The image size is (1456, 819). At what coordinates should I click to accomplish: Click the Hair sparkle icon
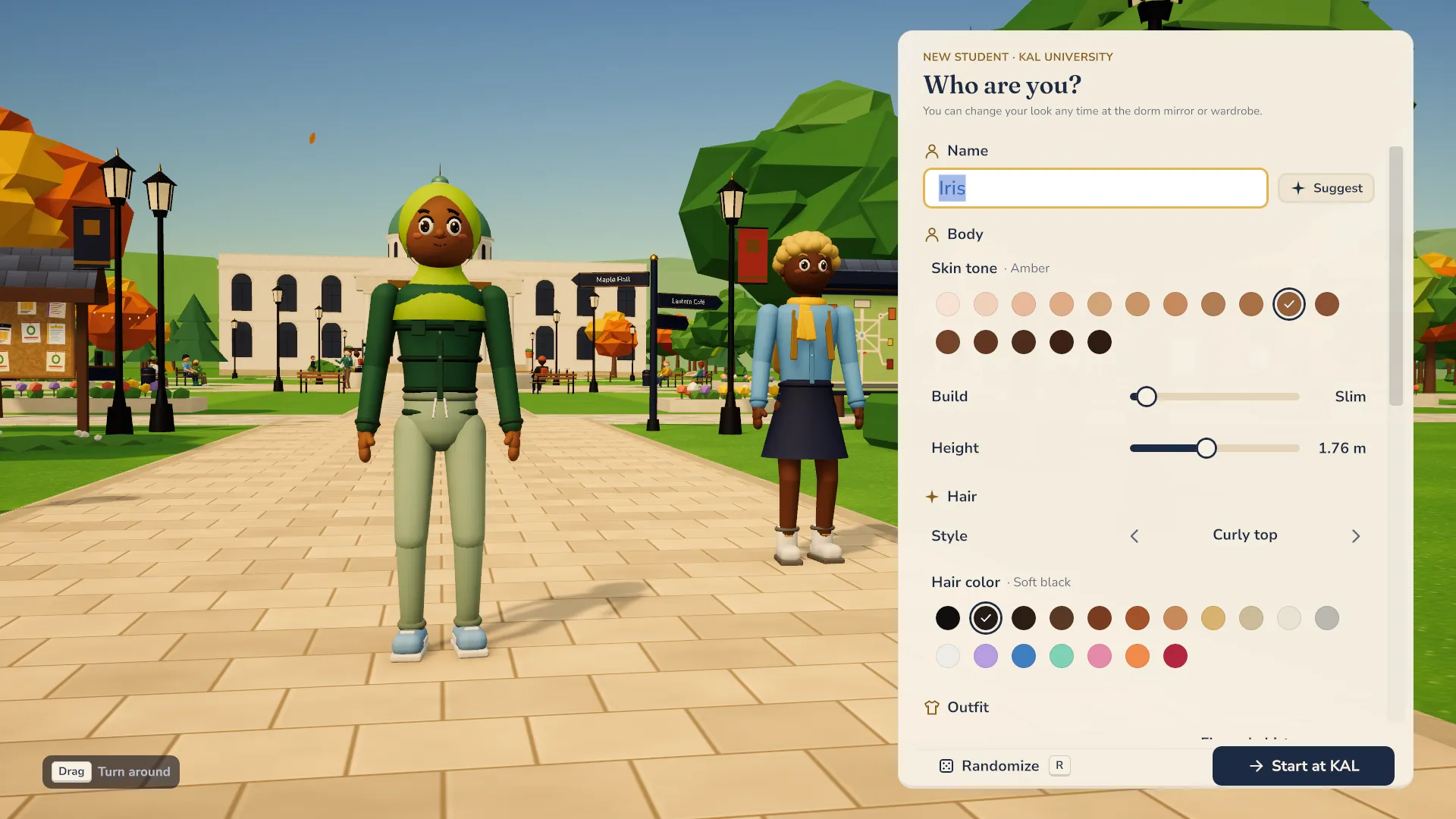(932, 497)
